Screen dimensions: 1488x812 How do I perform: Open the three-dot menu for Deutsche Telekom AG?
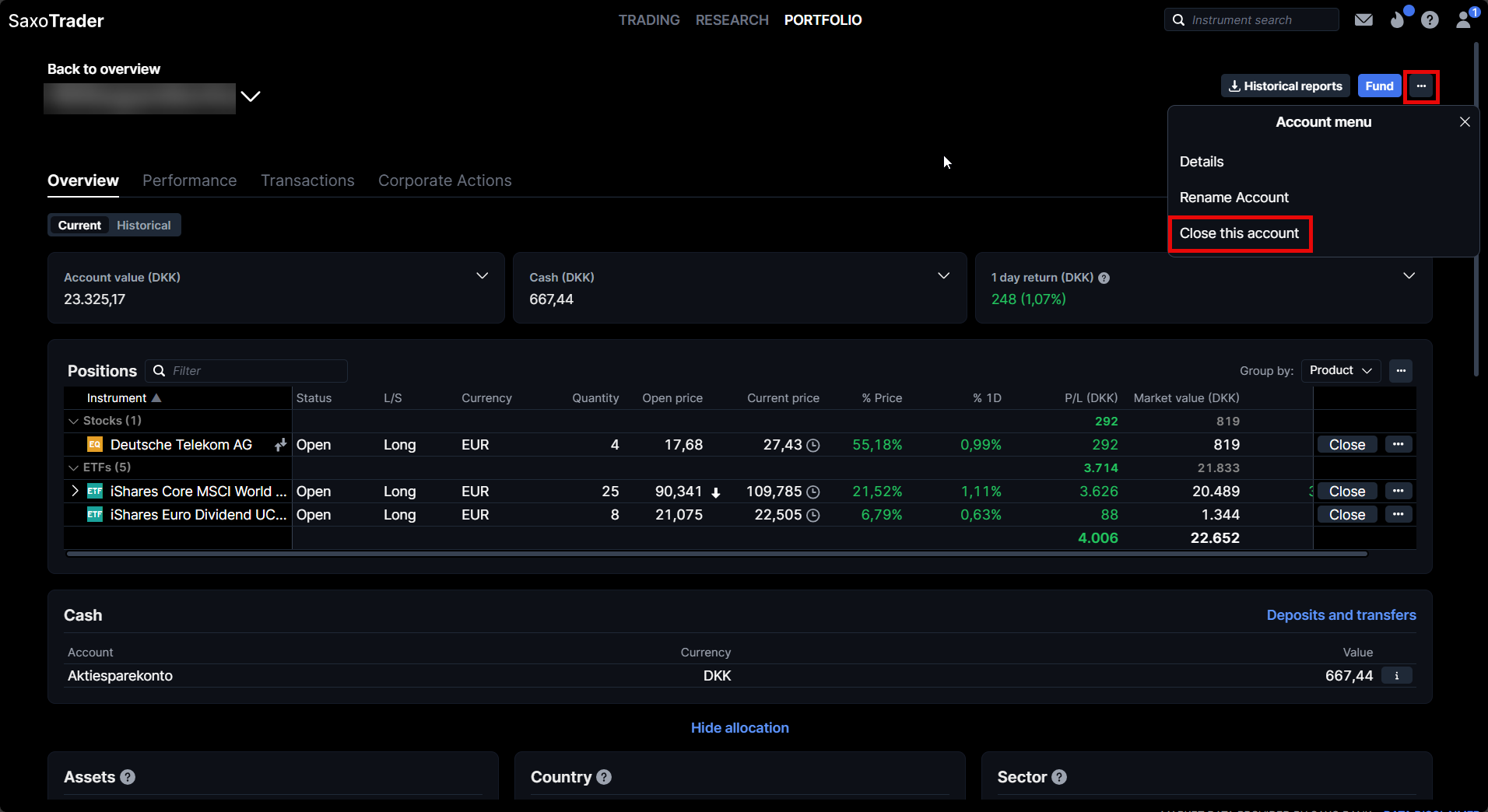point(1399,445)
